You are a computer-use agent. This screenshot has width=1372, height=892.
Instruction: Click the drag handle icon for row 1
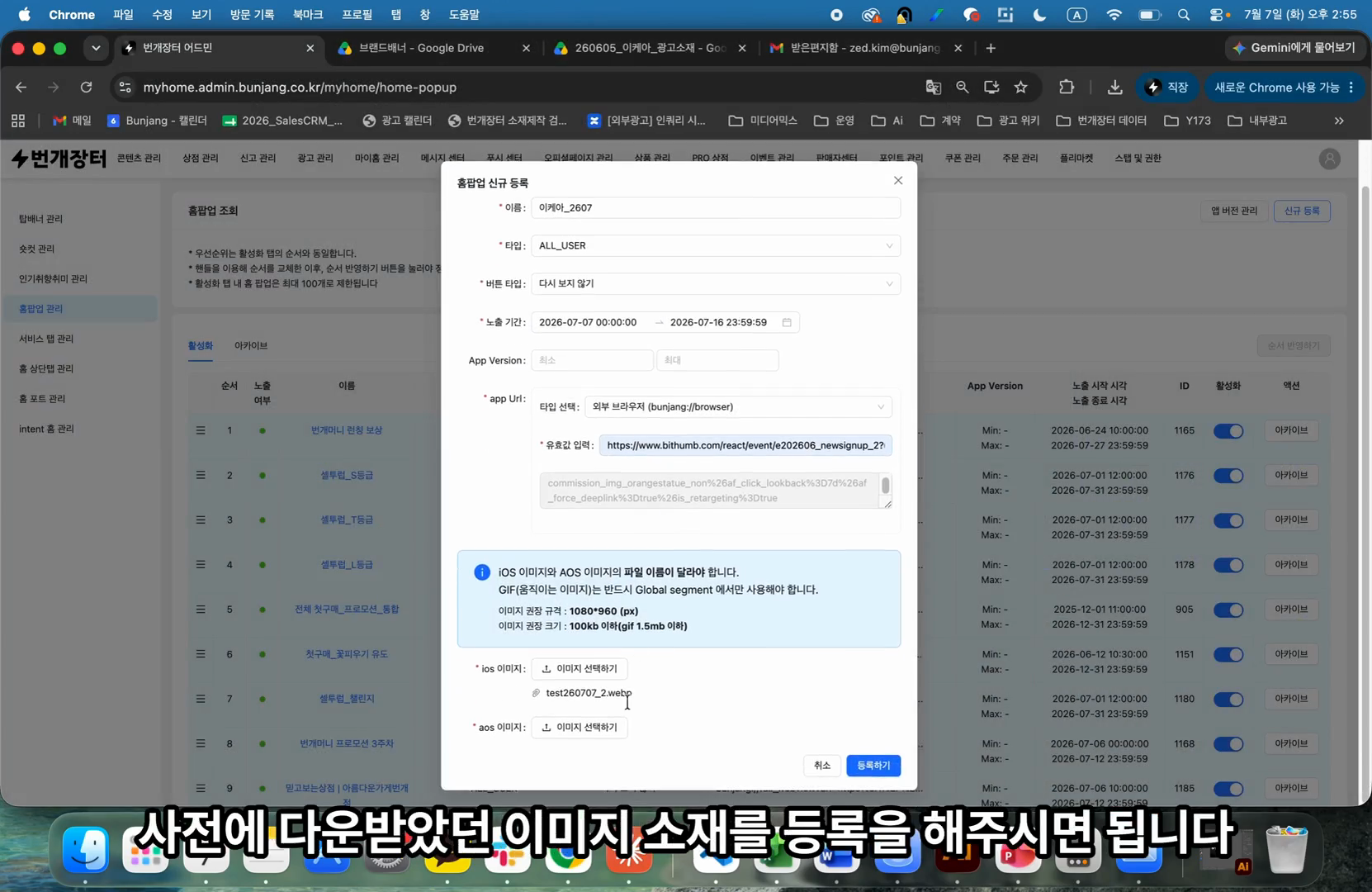[201, 430]
